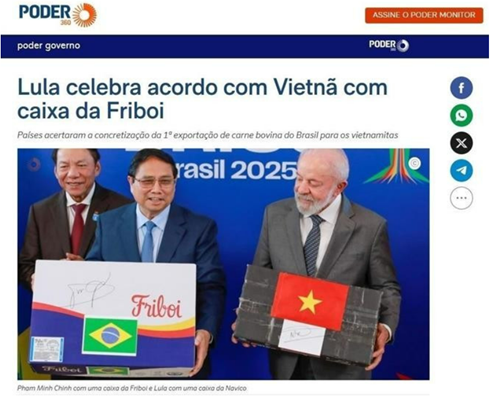
Task: Click the photo caption below image
Action: coord(132,388)
